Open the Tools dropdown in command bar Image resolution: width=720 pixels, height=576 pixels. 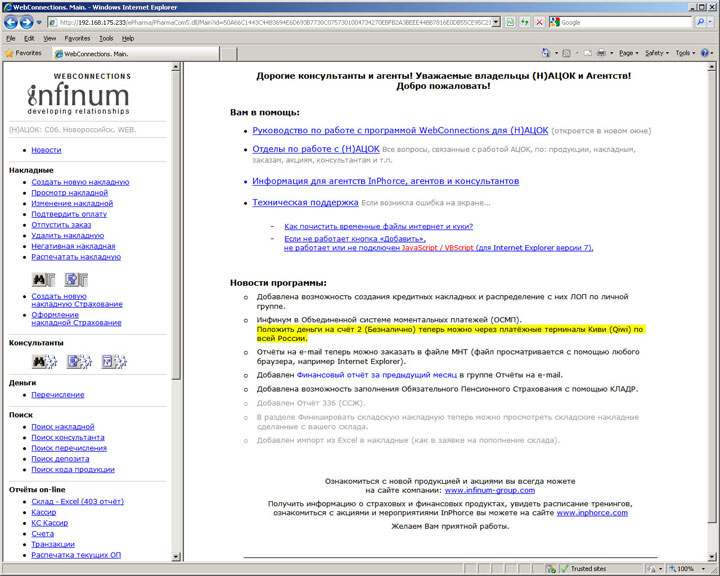point(685,53)
